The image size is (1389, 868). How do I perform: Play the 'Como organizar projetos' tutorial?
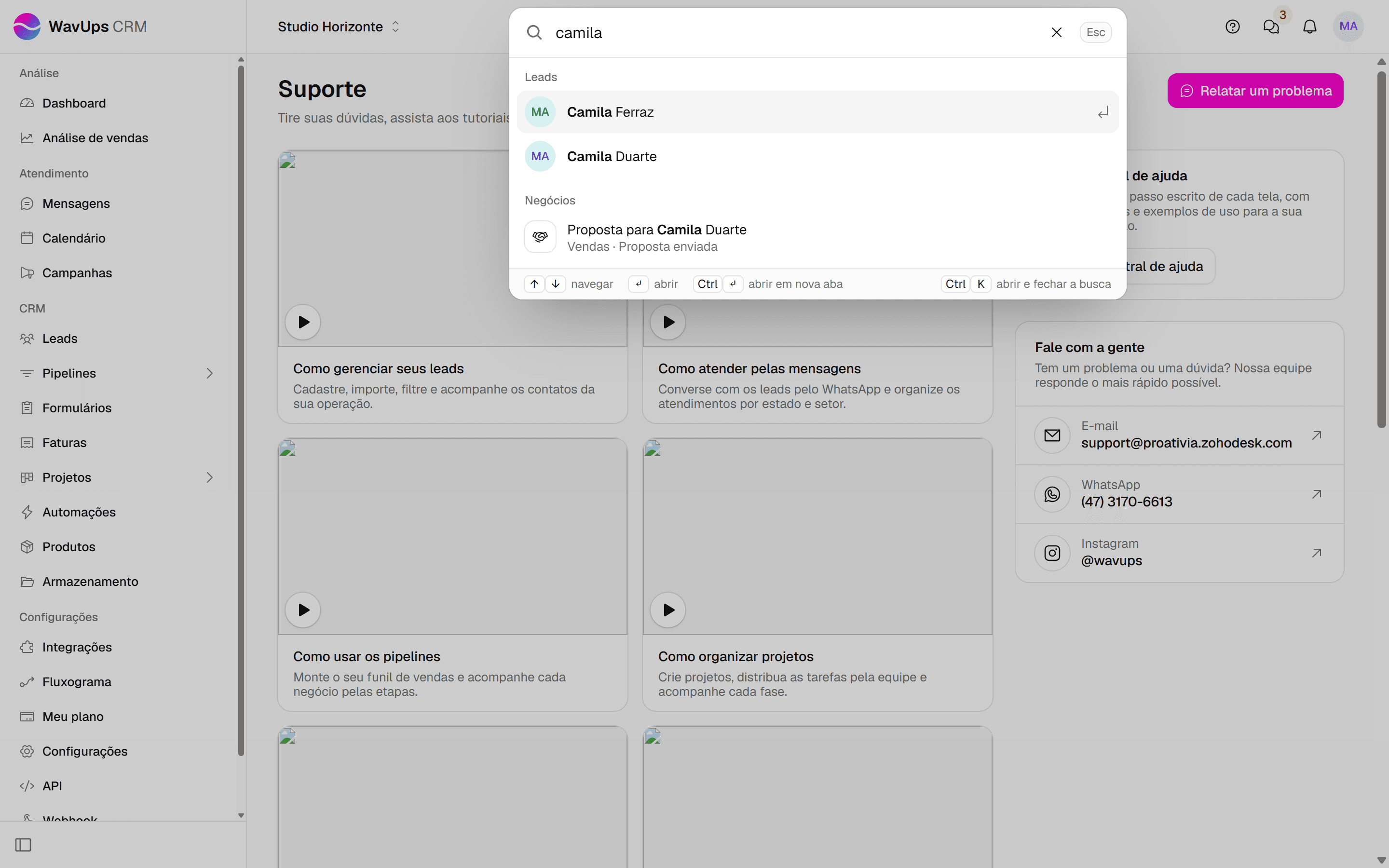tap(668, 610)
